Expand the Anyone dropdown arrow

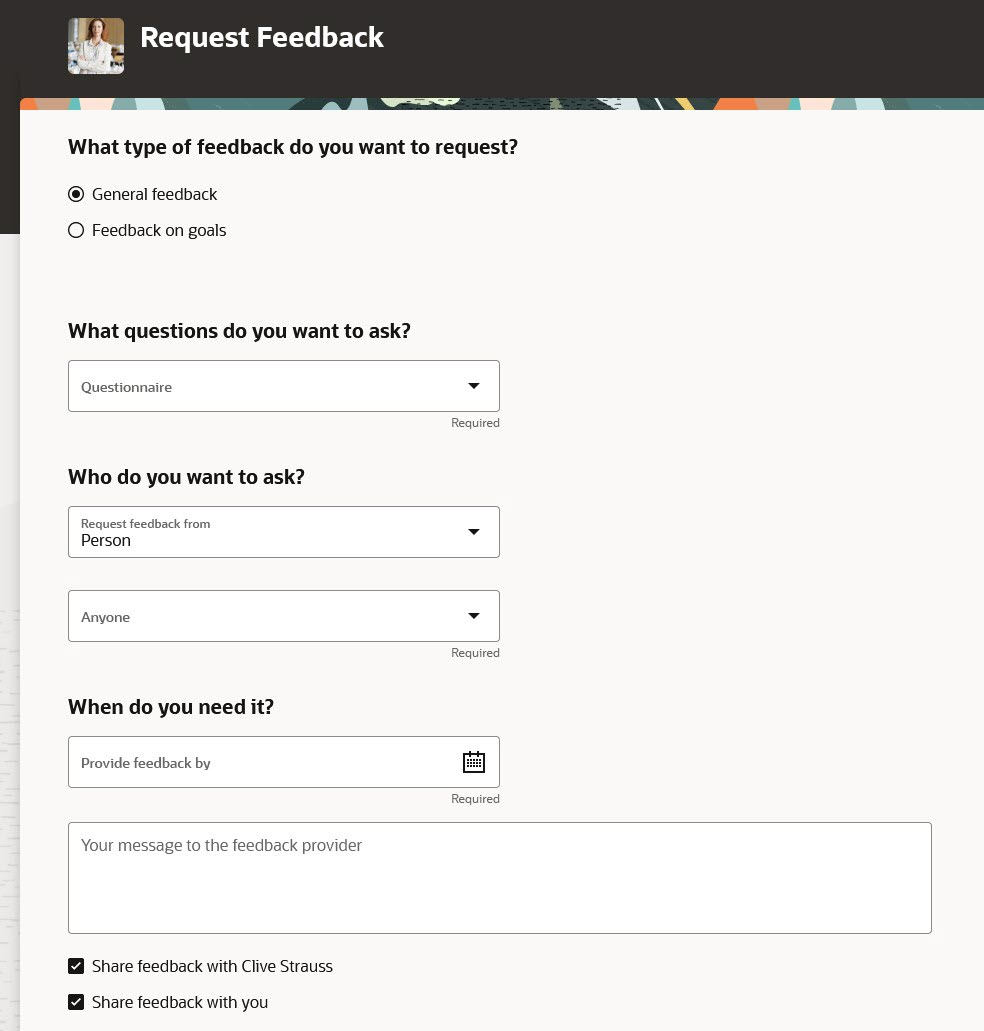473,616
